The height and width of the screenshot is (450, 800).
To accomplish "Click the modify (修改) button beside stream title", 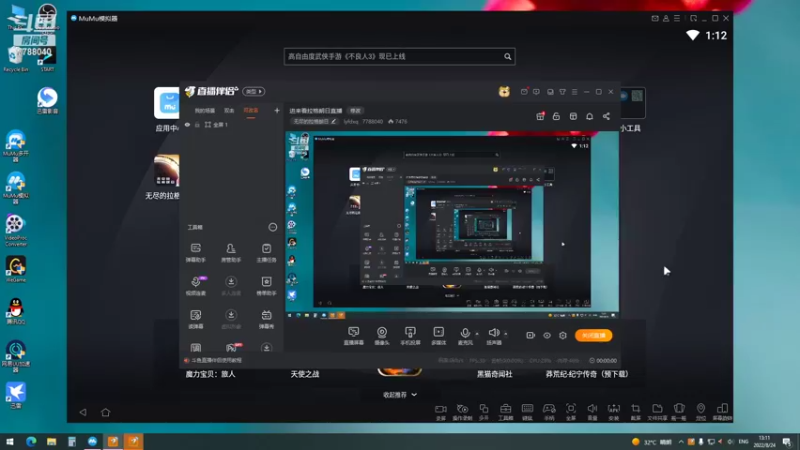I will 355,111.
